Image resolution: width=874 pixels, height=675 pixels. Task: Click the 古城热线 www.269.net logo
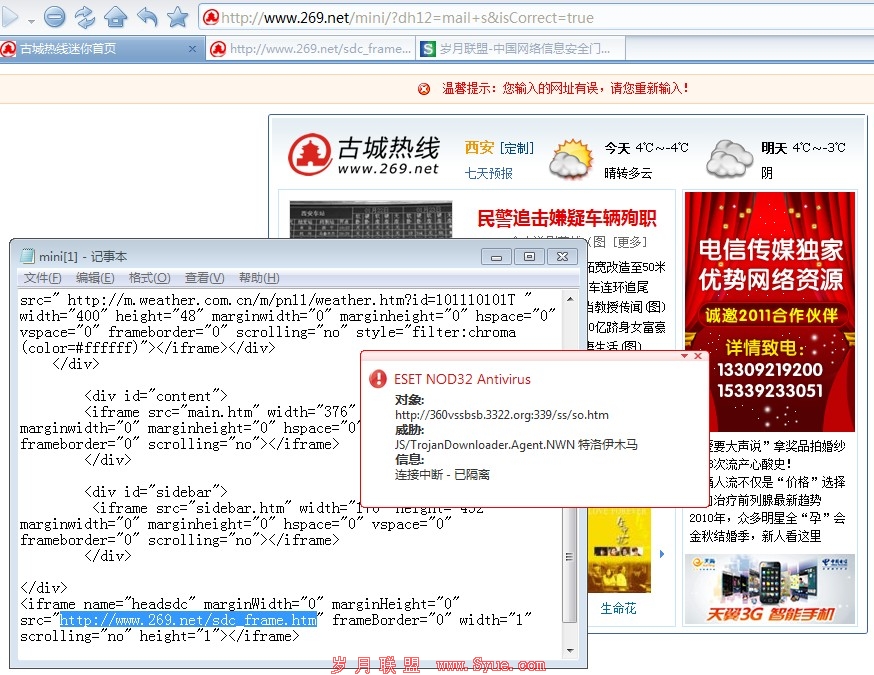[363, 155]
